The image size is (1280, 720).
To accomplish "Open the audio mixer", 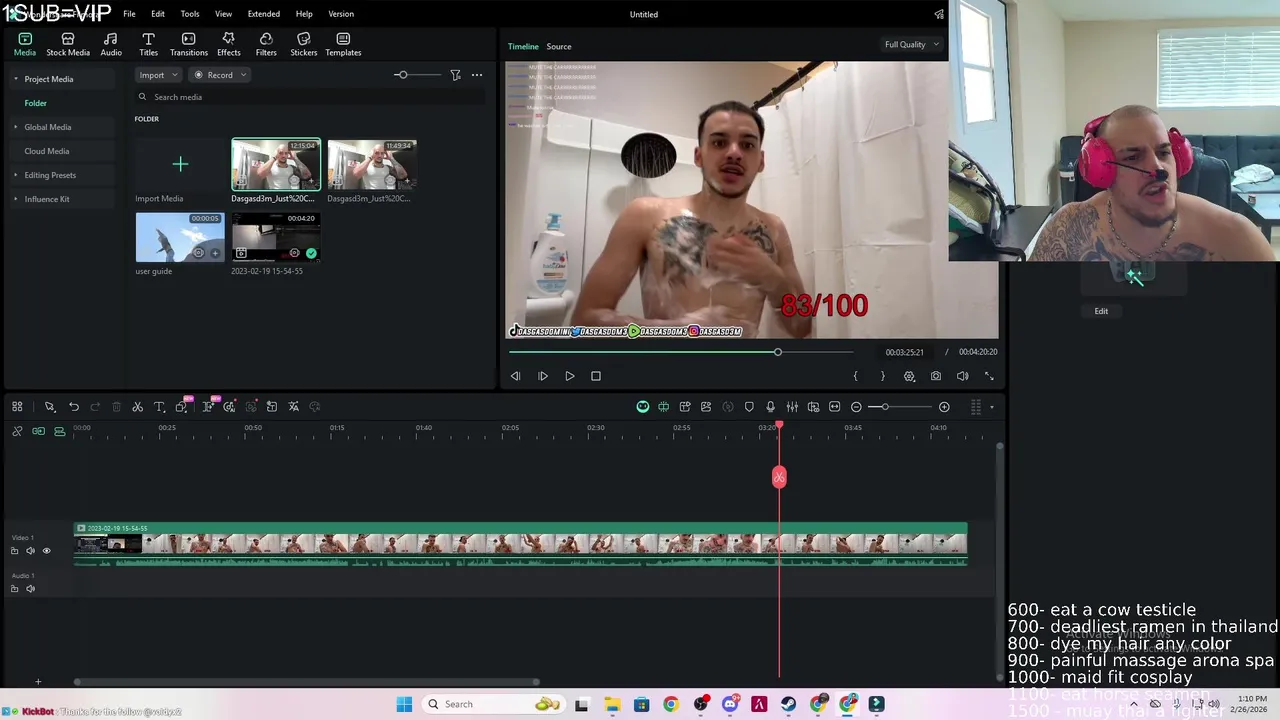I will [792, 407].
